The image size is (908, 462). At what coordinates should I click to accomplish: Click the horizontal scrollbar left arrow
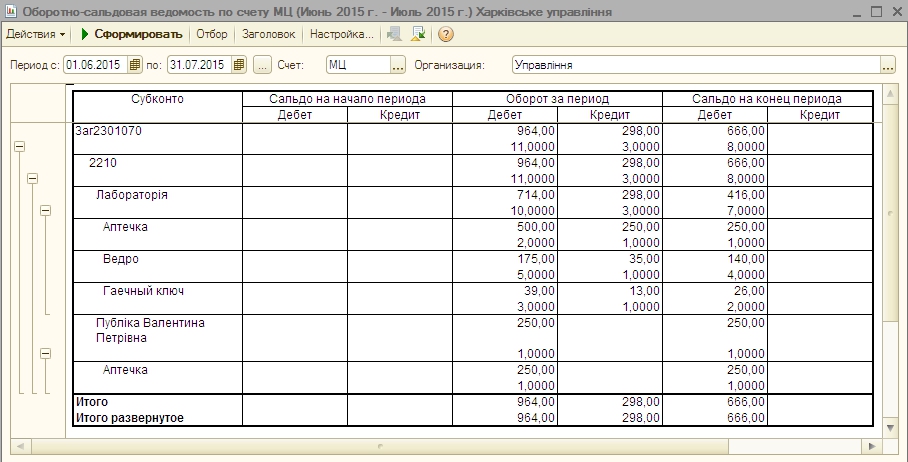click(20, 446)
